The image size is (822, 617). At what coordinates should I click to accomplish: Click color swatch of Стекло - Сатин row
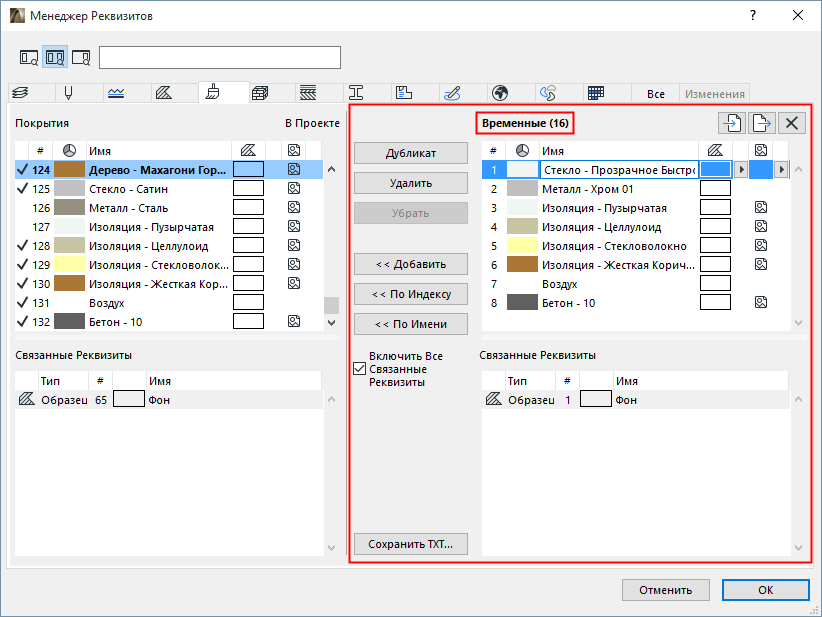click(69, 188)
